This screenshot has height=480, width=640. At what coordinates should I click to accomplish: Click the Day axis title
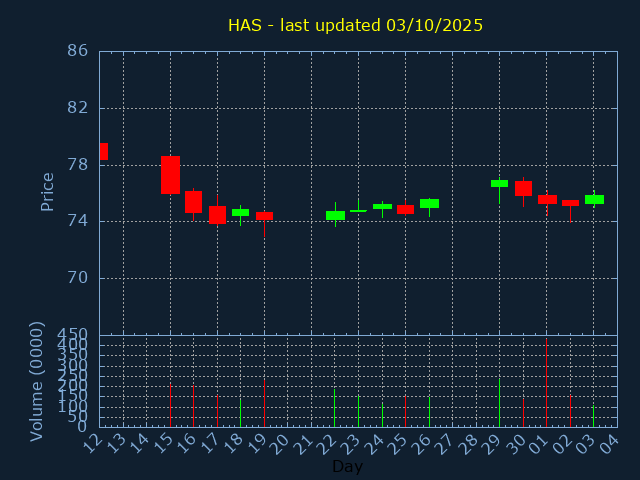click(x=347, y=466)
